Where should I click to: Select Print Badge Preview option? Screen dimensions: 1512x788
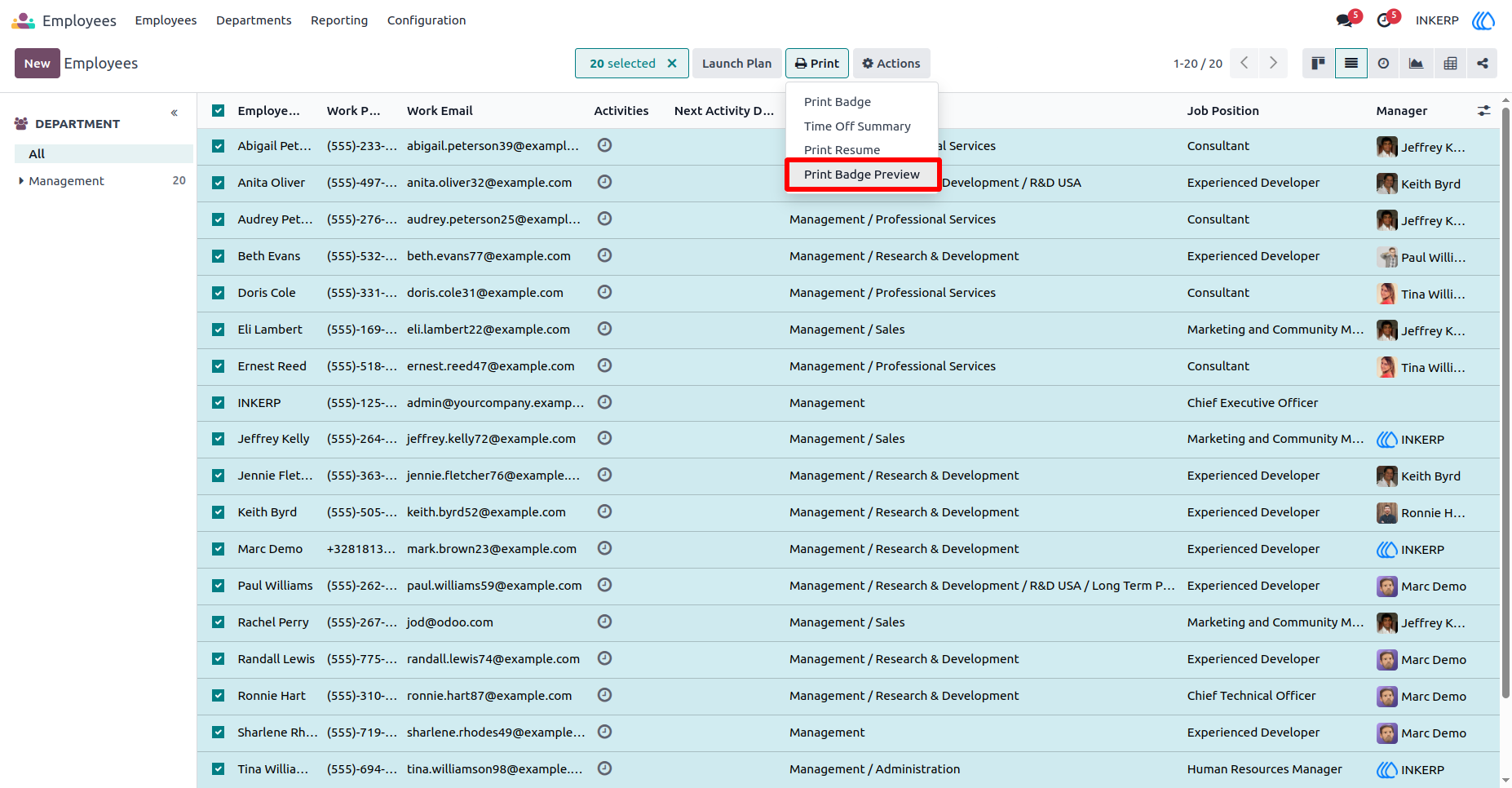pos(862,175)
